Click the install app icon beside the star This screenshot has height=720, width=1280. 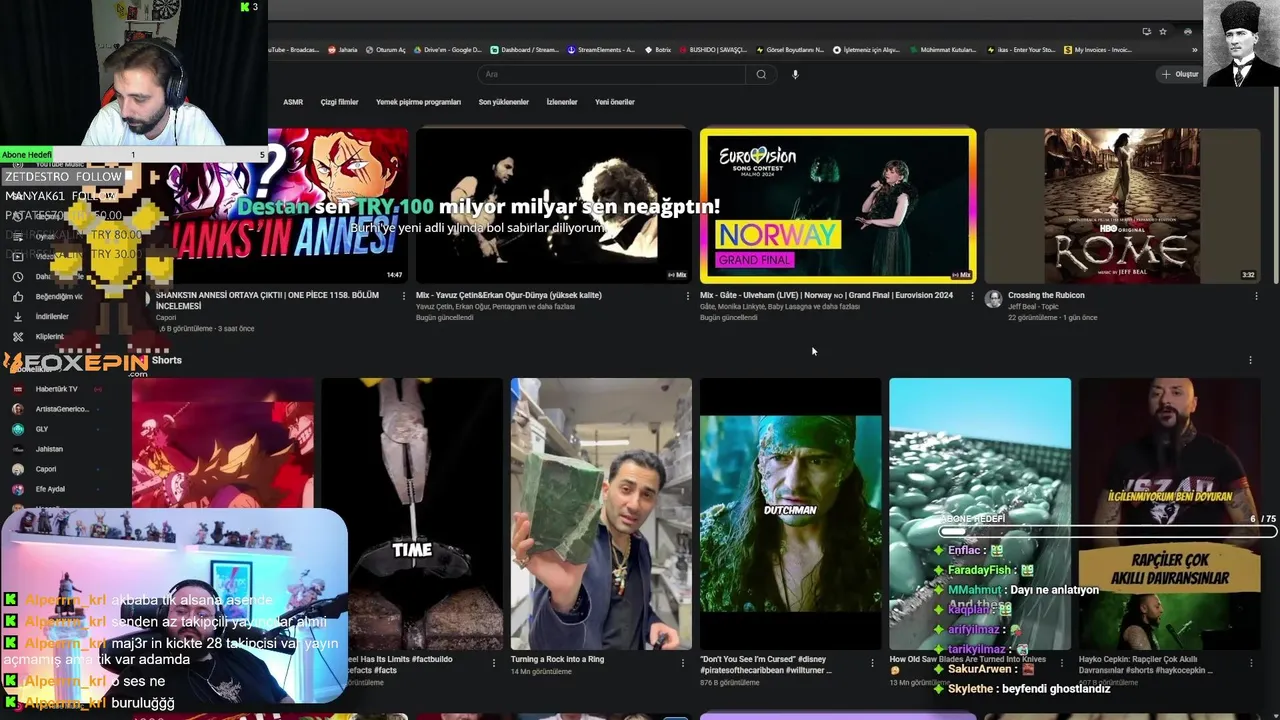click(1147, 31)
